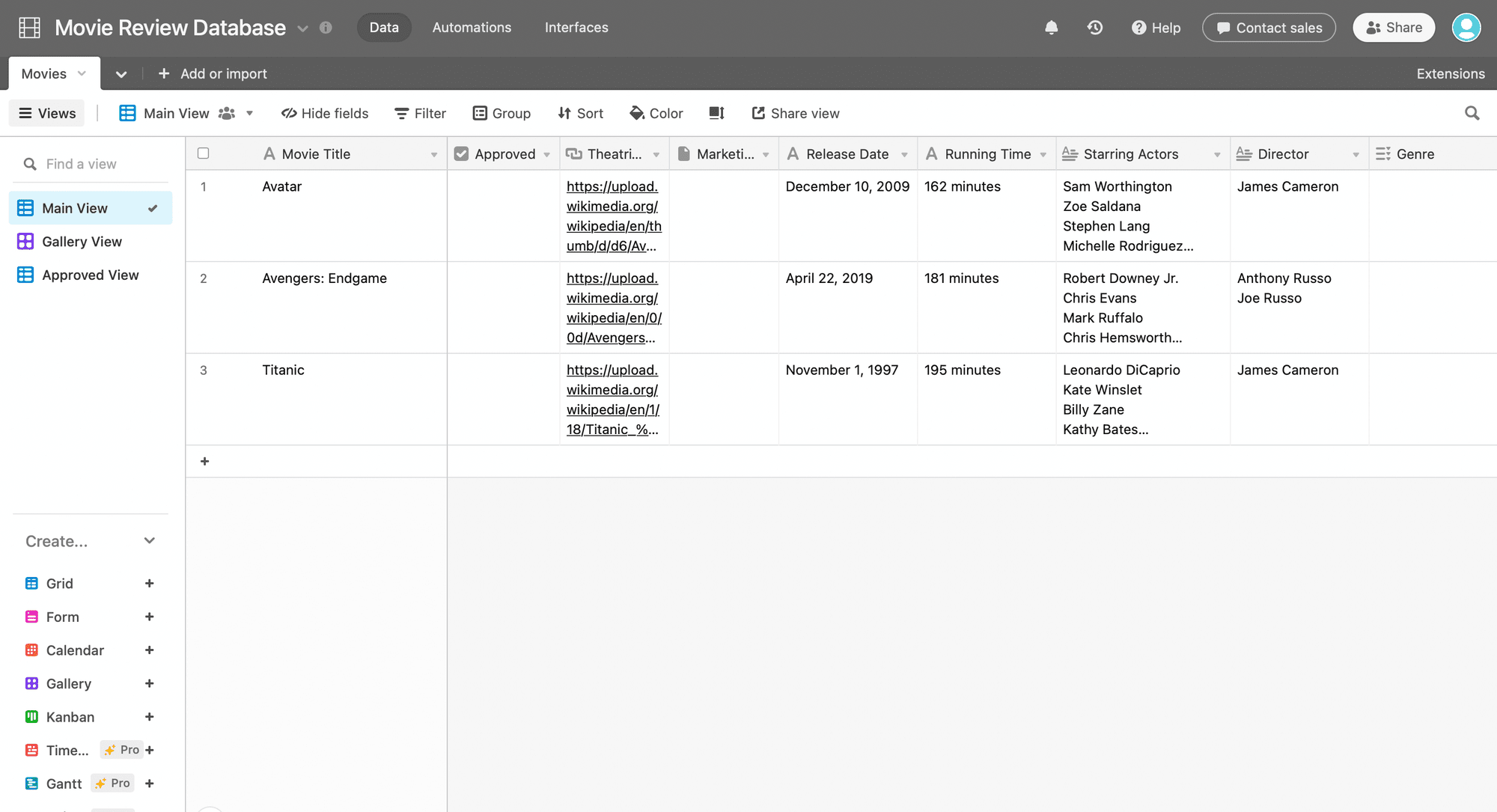Click the notifications bell icon

tap(1051, 28)
